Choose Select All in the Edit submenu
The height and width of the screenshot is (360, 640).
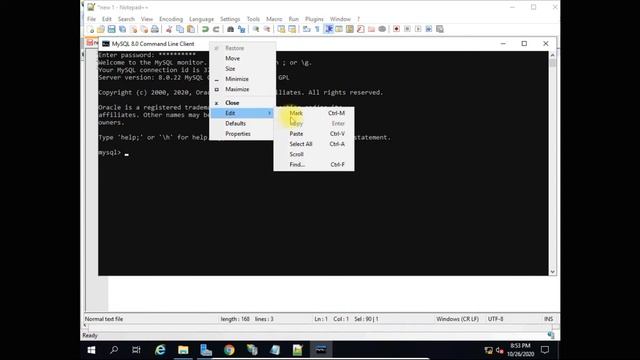(x=314, y=144)
